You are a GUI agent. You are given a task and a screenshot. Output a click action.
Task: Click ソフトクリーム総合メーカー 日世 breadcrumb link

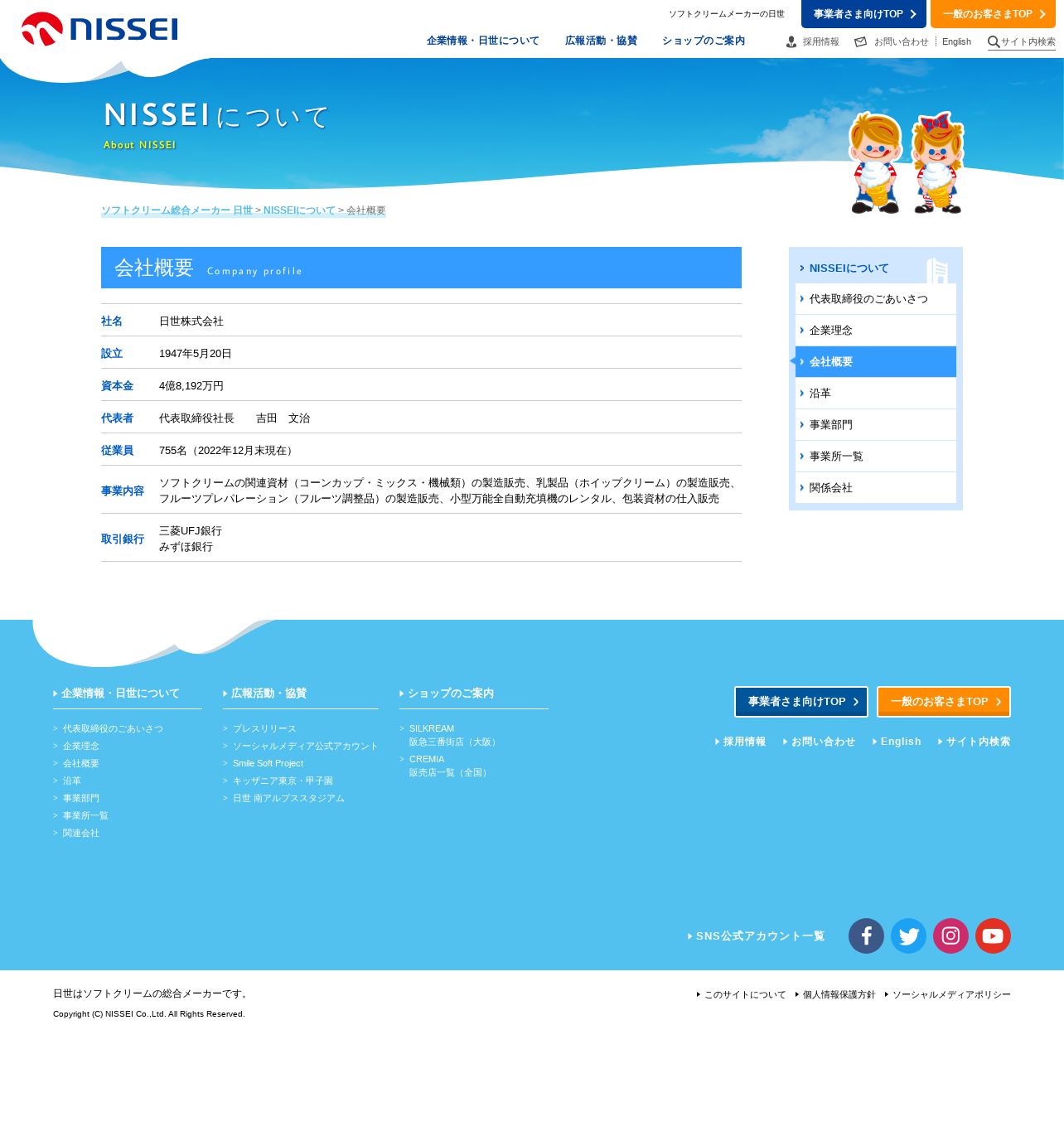[x=177, y=210]
